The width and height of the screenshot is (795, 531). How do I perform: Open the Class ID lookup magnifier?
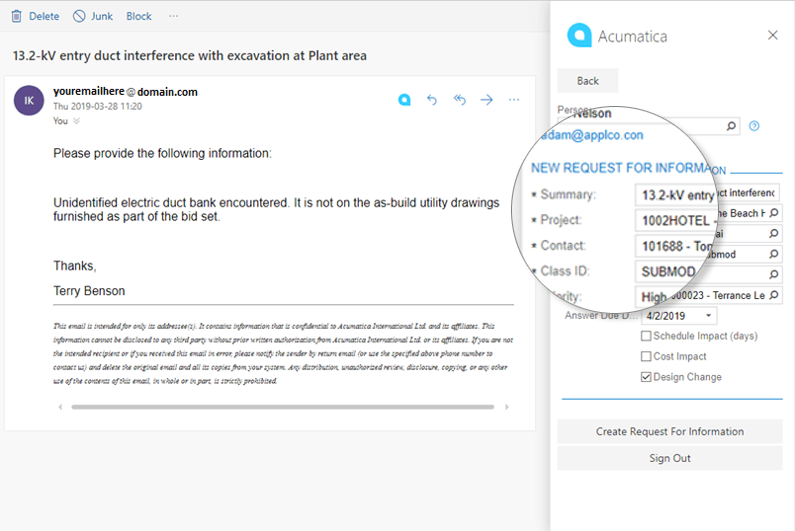pyautogui.click(x=774, y=254)
